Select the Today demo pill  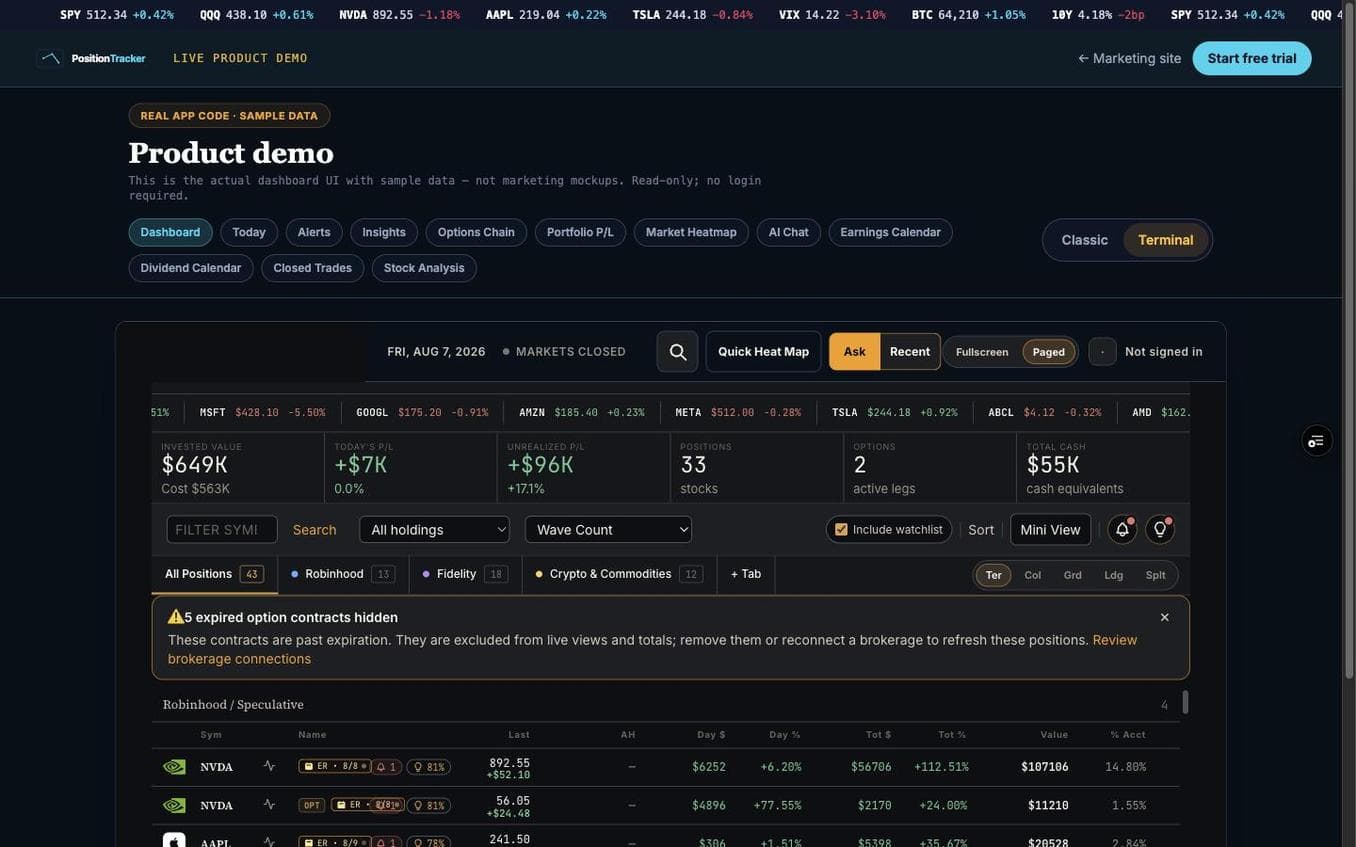click(x=249, y=232)
